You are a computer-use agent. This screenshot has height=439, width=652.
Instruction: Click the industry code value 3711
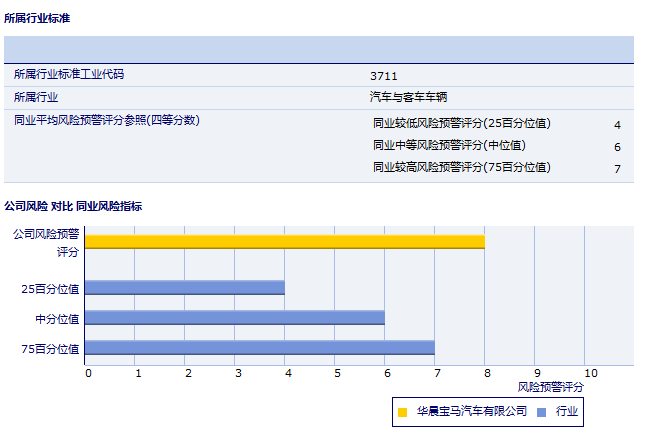(x=383, y=75)
